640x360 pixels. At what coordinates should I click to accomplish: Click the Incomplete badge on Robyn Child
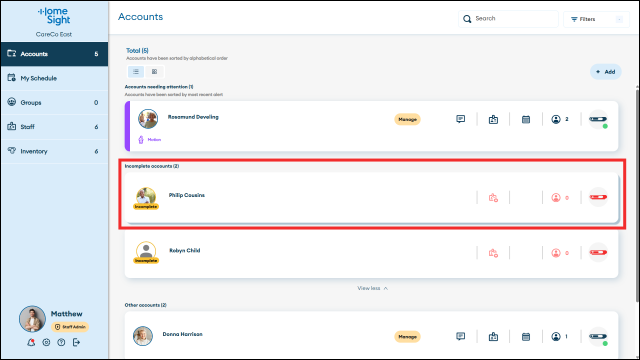(x=146, y=260)
